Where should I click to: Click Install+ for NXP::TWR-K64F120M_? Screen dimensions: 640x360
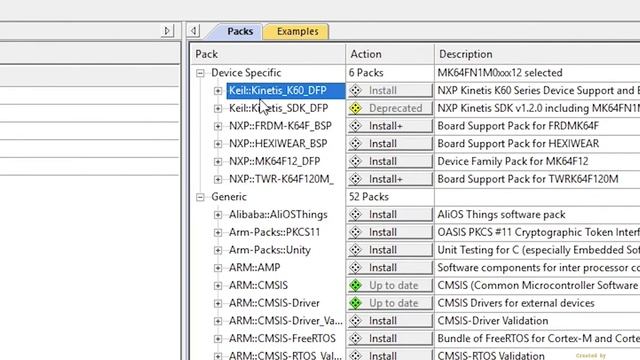tap(390, 179)
